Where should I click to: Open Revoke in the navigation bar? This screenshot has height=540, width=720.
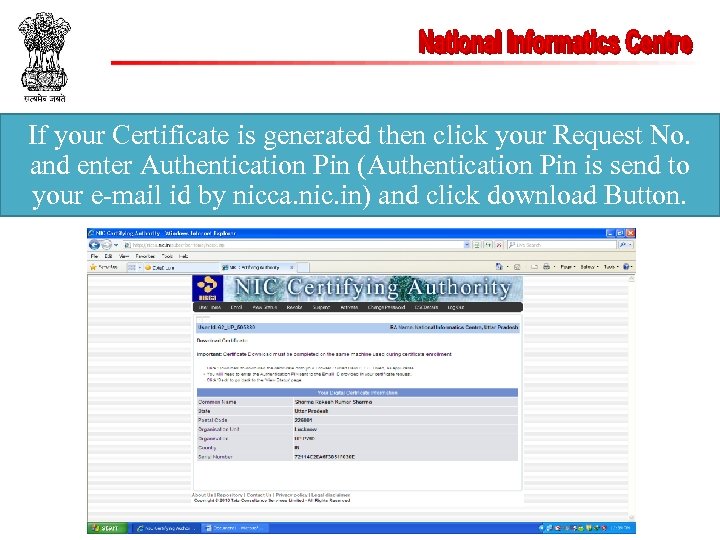click(x=294, y=307)
